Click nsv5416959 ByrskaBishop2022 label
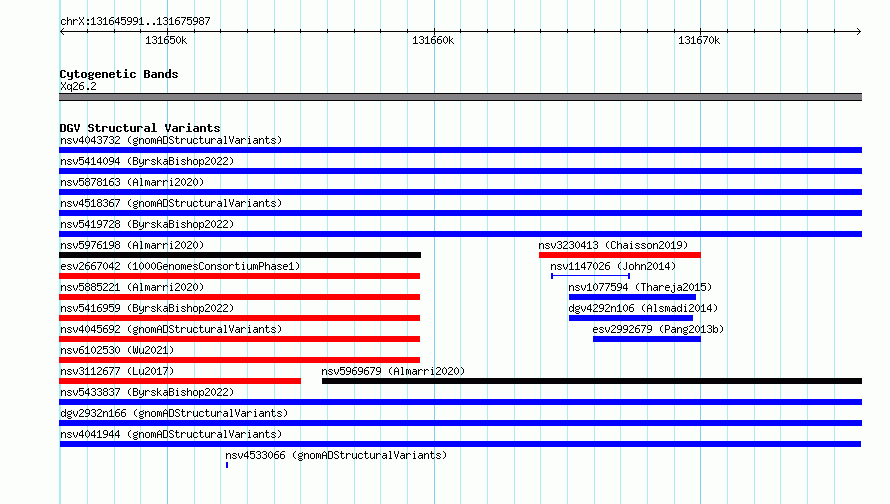Image resolution: width=890 pixels, height=504 pixels. [147, 308]
